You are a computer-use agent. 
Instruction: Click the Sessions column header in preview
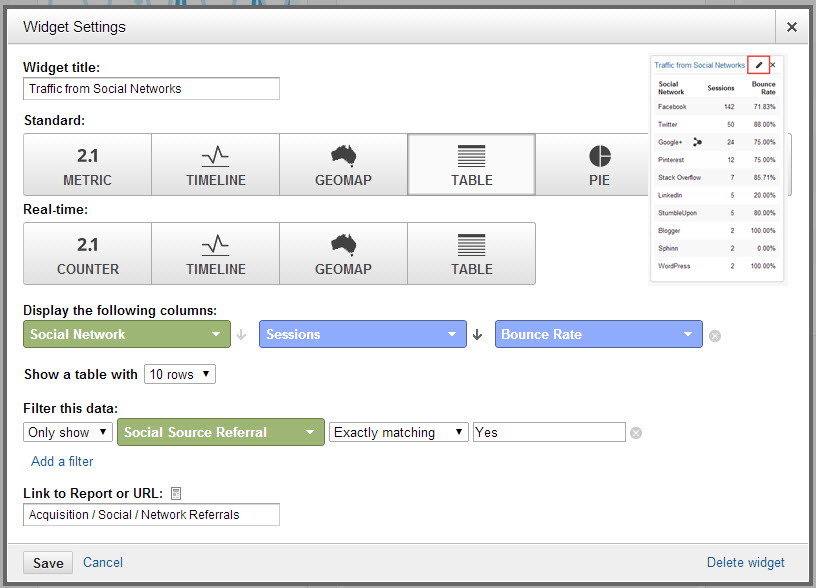point(721,88)
